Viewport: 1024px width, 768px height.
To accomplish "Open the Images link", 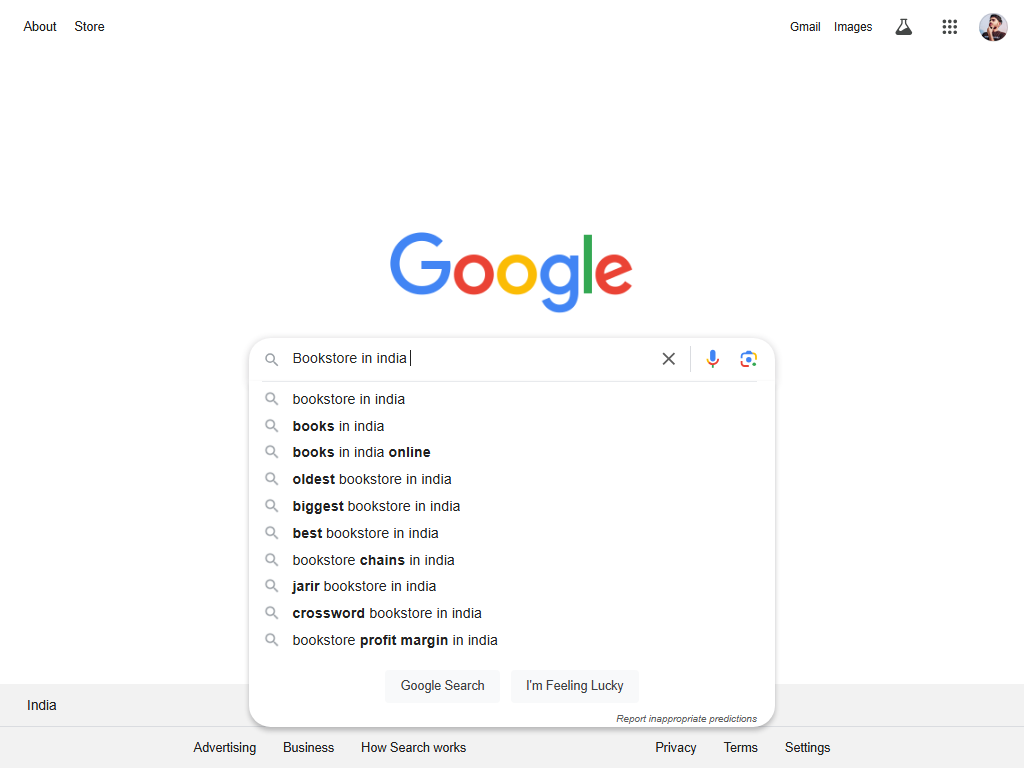I will pyautogui.click(x=853, y=27).
